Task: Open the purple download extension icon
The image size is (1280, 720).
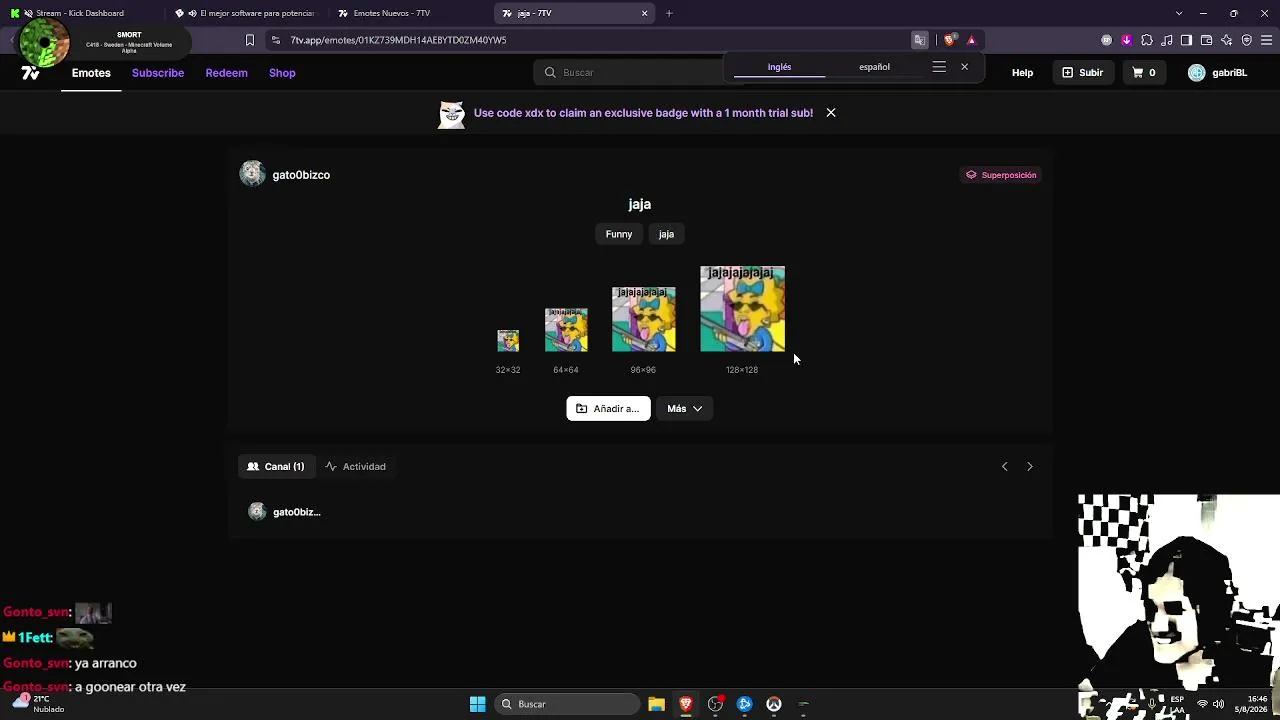Action: [x=1126, y=40]
